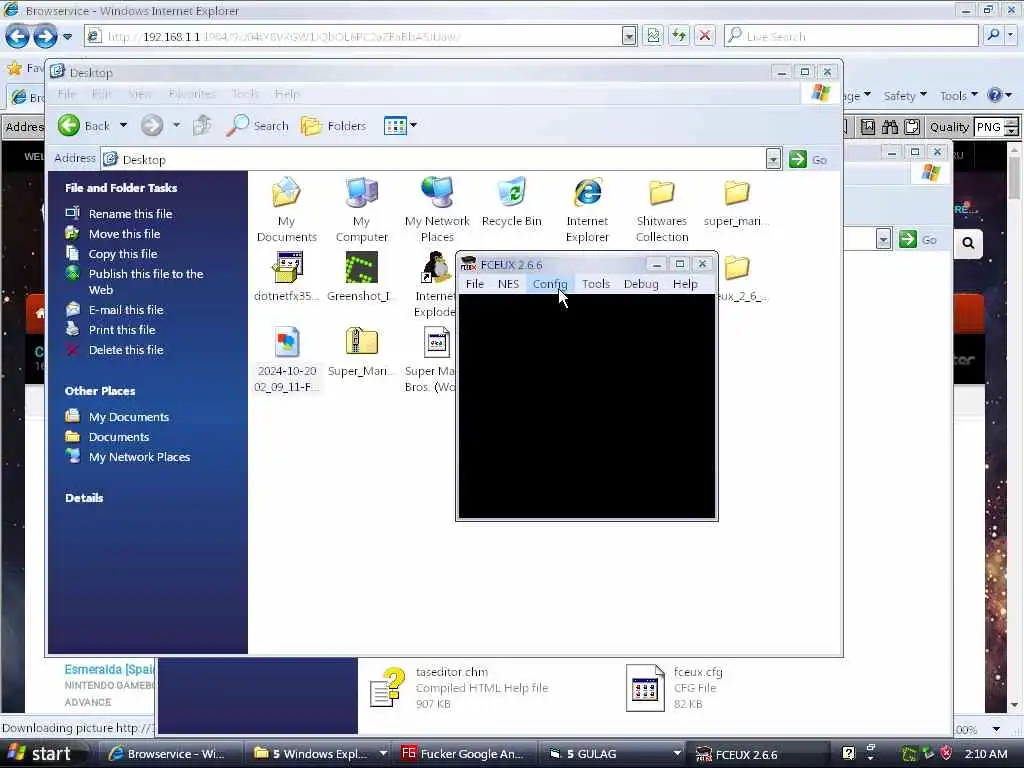This screenshot has height=768, width=1024.
Task: Click the Go button in Desktop window
Action: click(808, 159)
